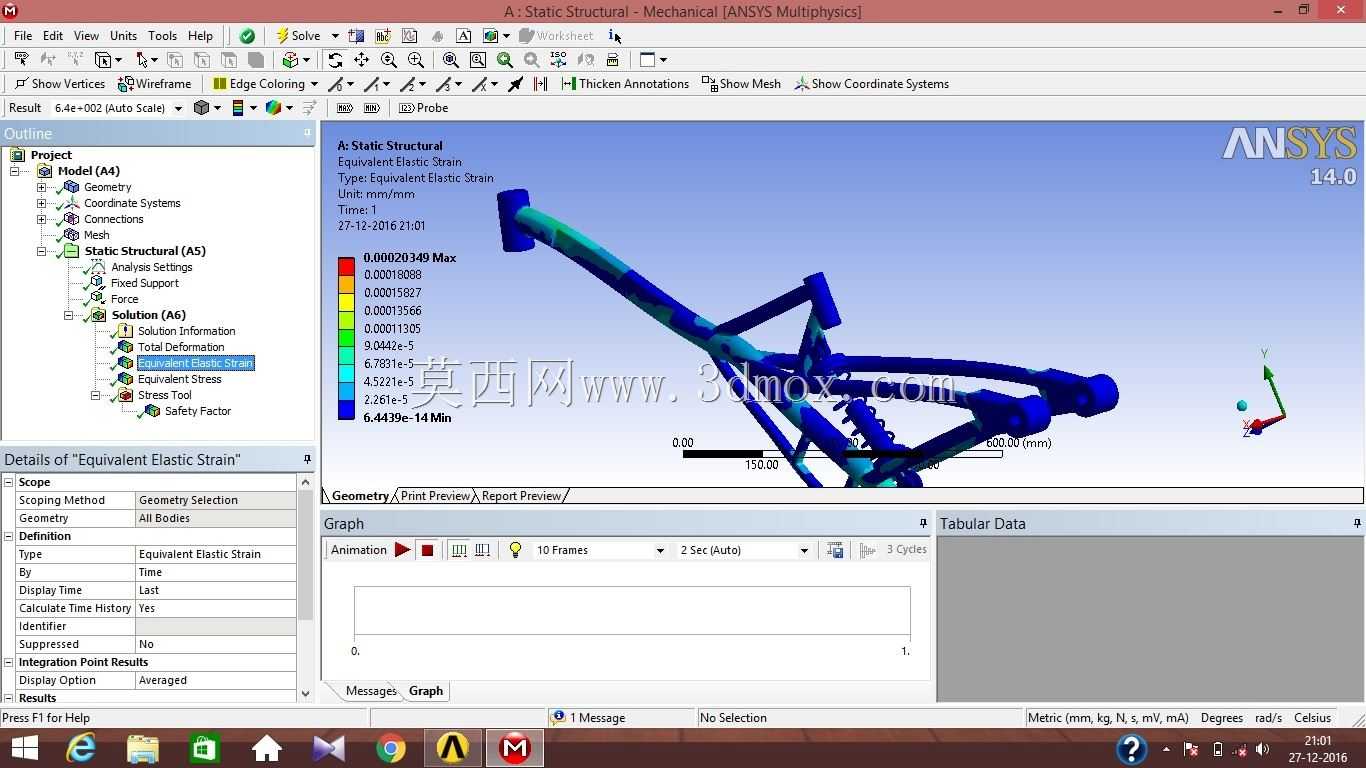Open the File menu
The width and height of the screenshot is (1366, 768).
coord(23,36)
